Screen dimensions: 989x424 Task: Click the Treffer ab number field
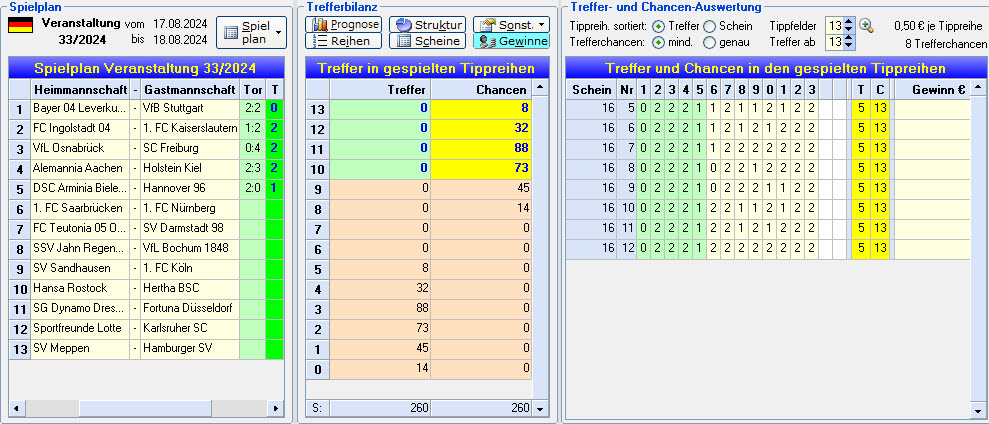(835, 42)
